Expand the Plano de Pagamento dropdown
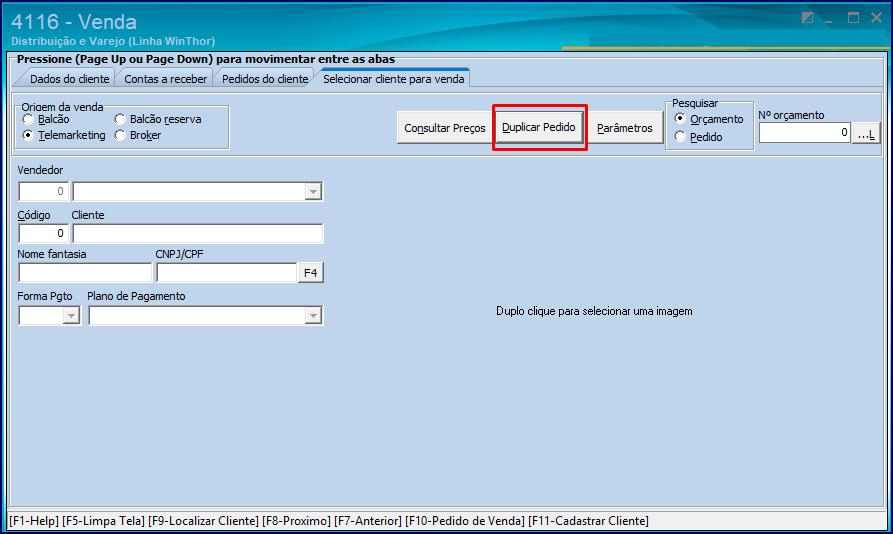This screenshot has height=534, width=893. click(x=313, y=315)
